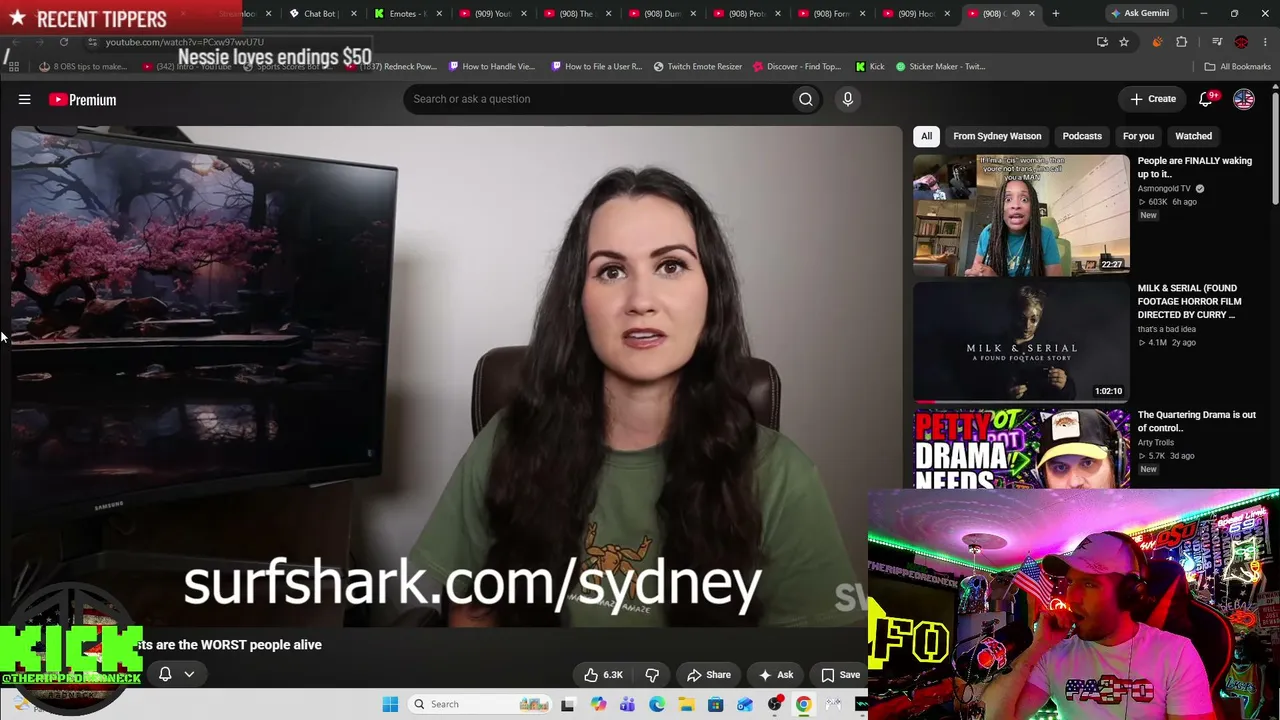1280x720 pixels.
Task: Switch to the Chat Bot browser tab
Action: (x=323, y=14)
